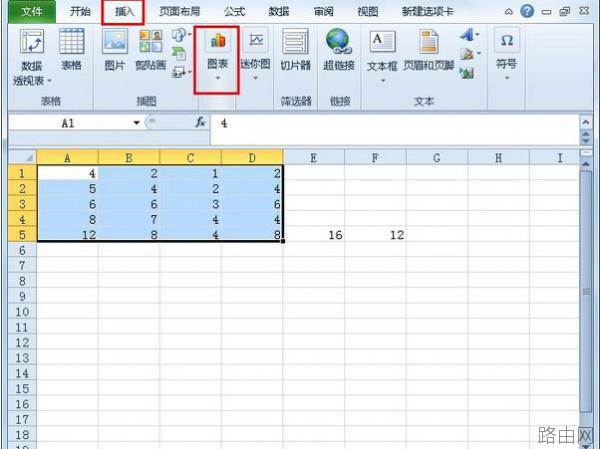Open the Symbol (符号) menu
Viewport: 600px width, 449px height.
tap(507, 52)
